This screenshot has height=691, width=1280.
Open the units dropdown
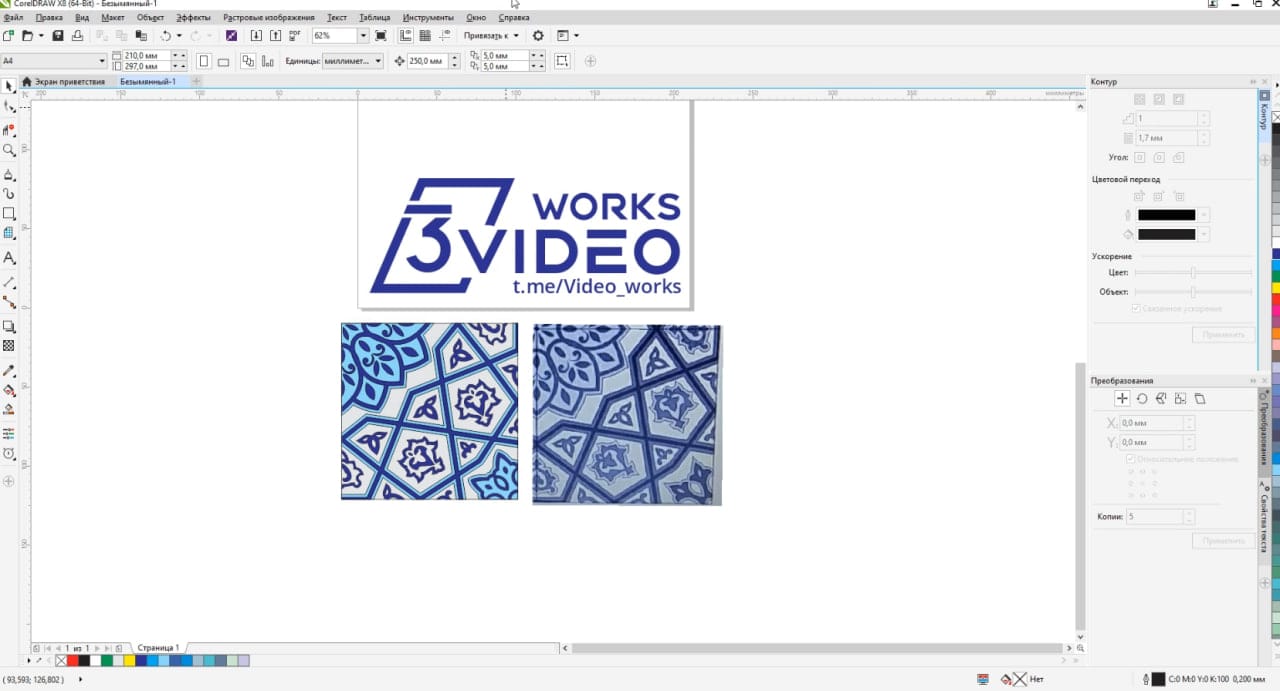click(377, 62)
